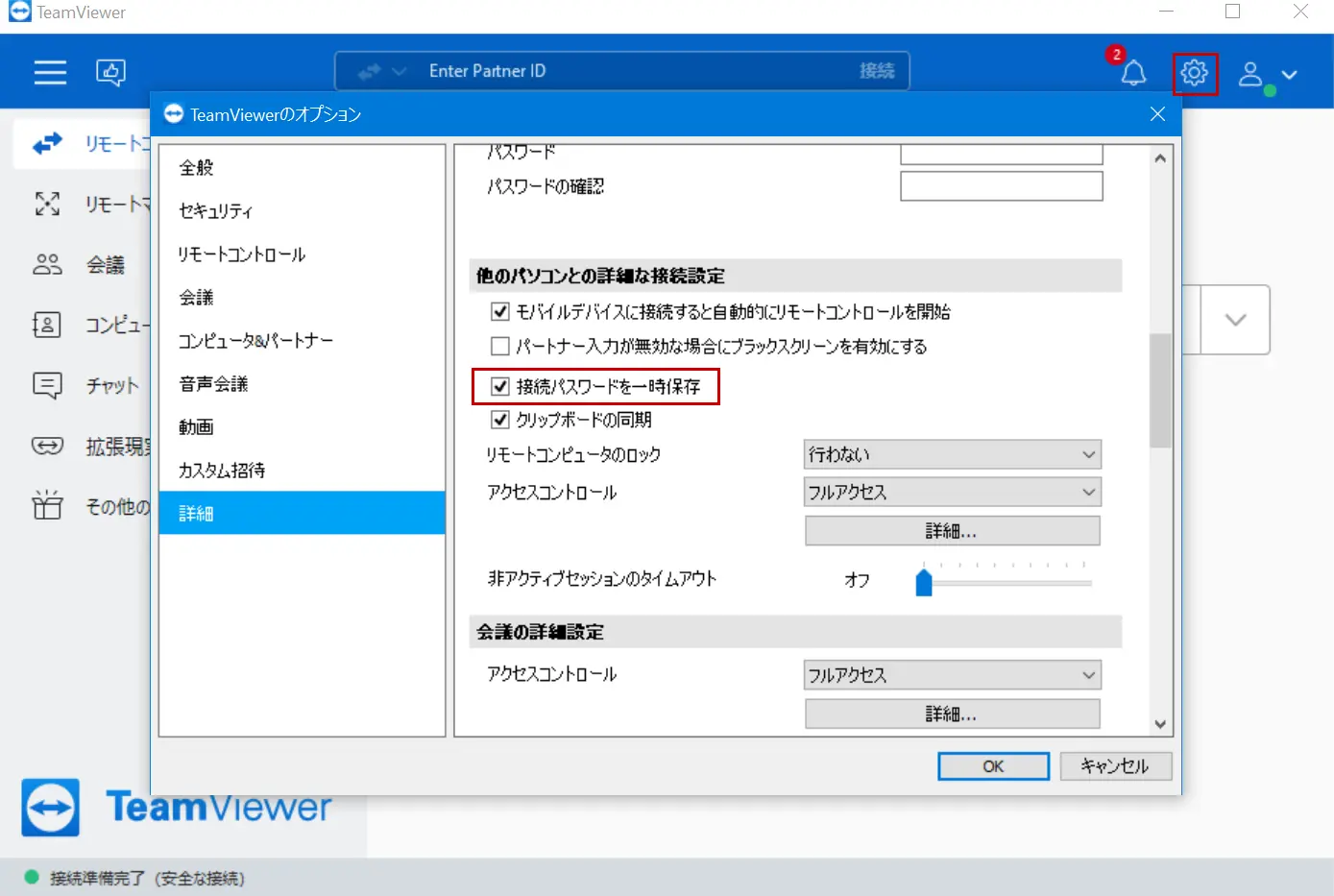The width and height of the screenshot is (1334, 896).
Task: Click the connection mode arrows in Partner ID bar
Action: 369,71
